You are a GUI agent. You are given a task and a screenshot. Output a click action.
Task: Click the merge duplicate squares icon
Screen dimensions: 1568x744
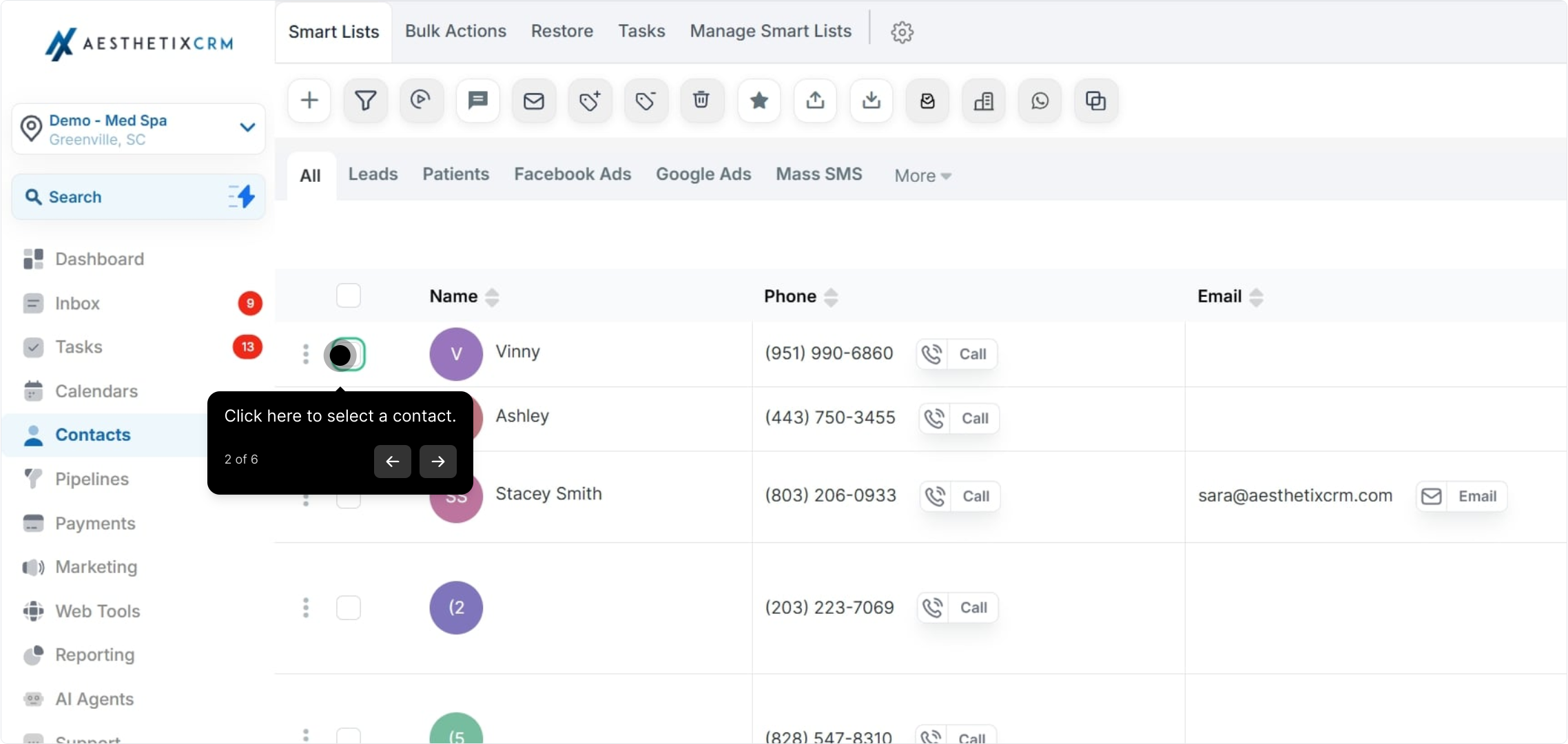[1096, 101]
